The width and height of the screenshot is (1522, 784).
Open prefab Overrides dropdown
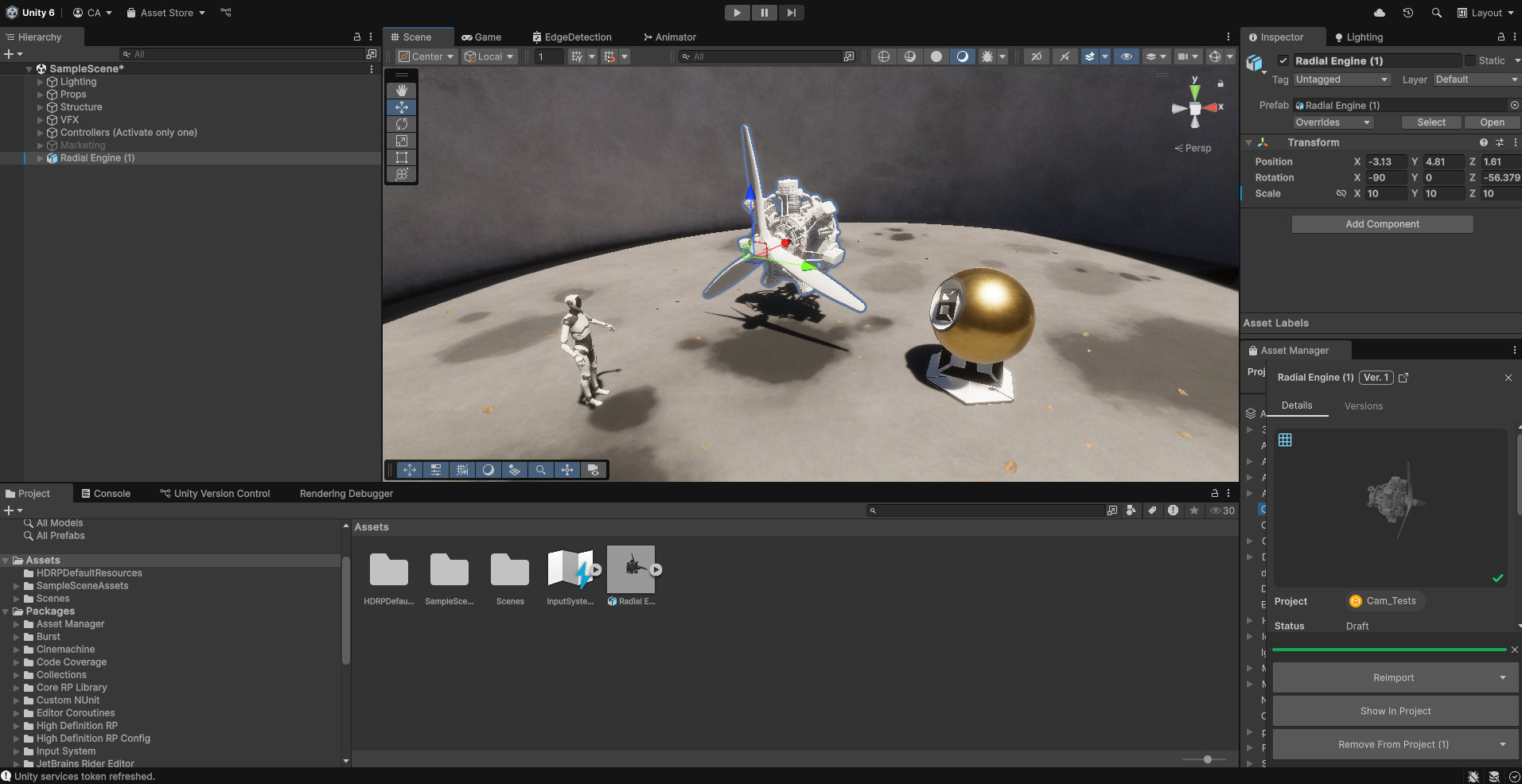point(1333,122)
